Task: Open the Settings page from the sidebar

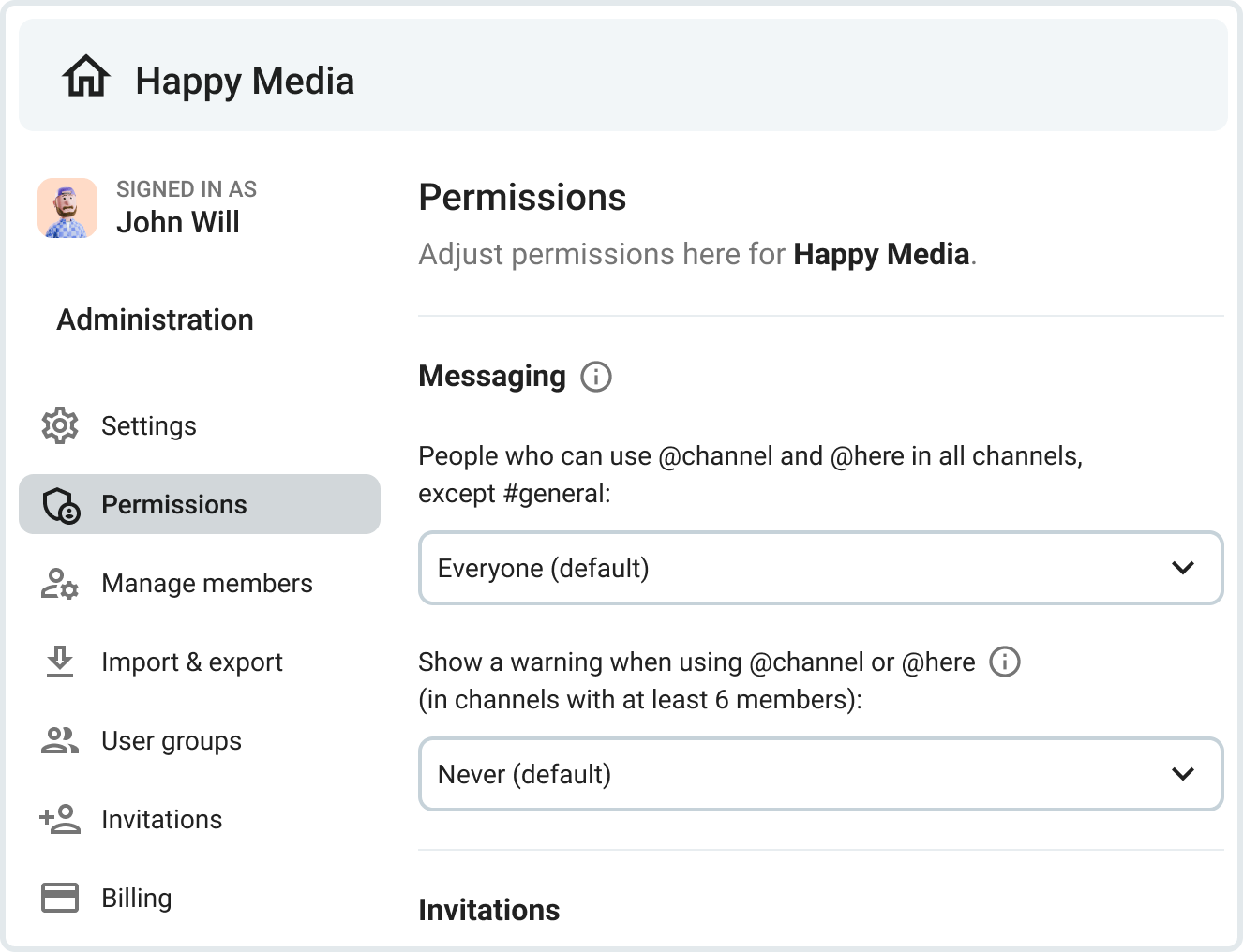Action: [x=149, y=425]
